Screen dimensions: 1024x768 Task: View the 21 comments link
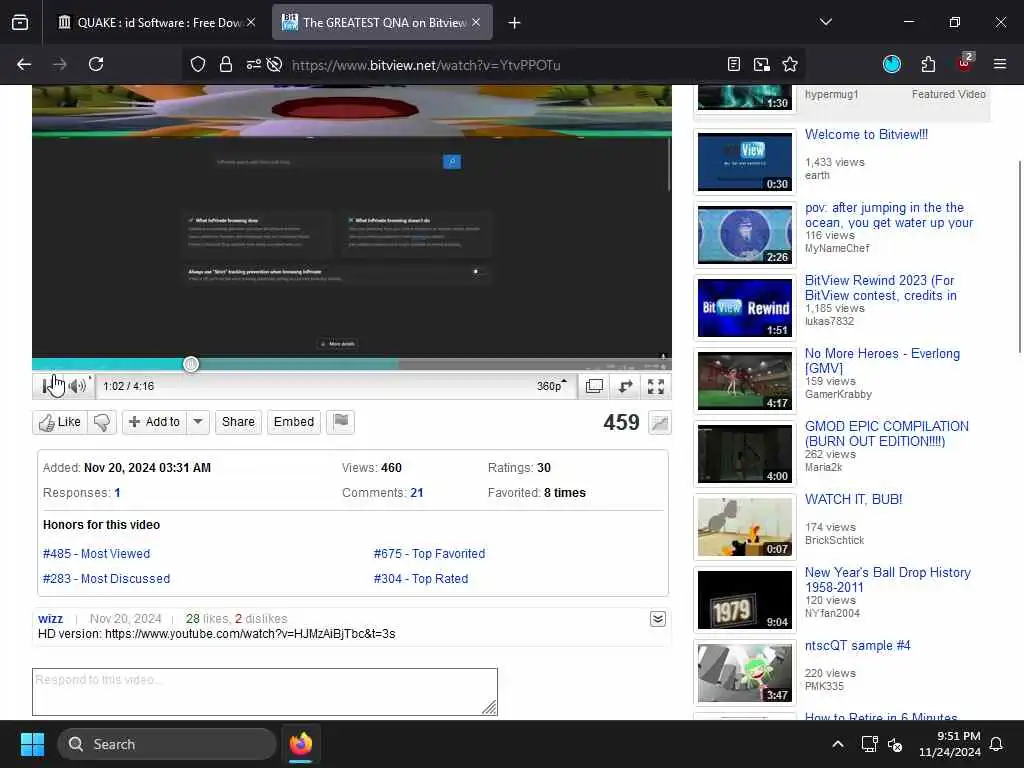point(417,493)
